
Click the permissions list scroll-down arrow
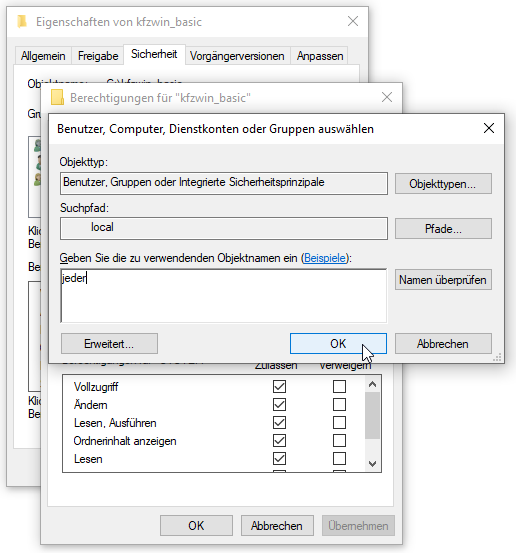pyautogui.click(x=372, y=463)
